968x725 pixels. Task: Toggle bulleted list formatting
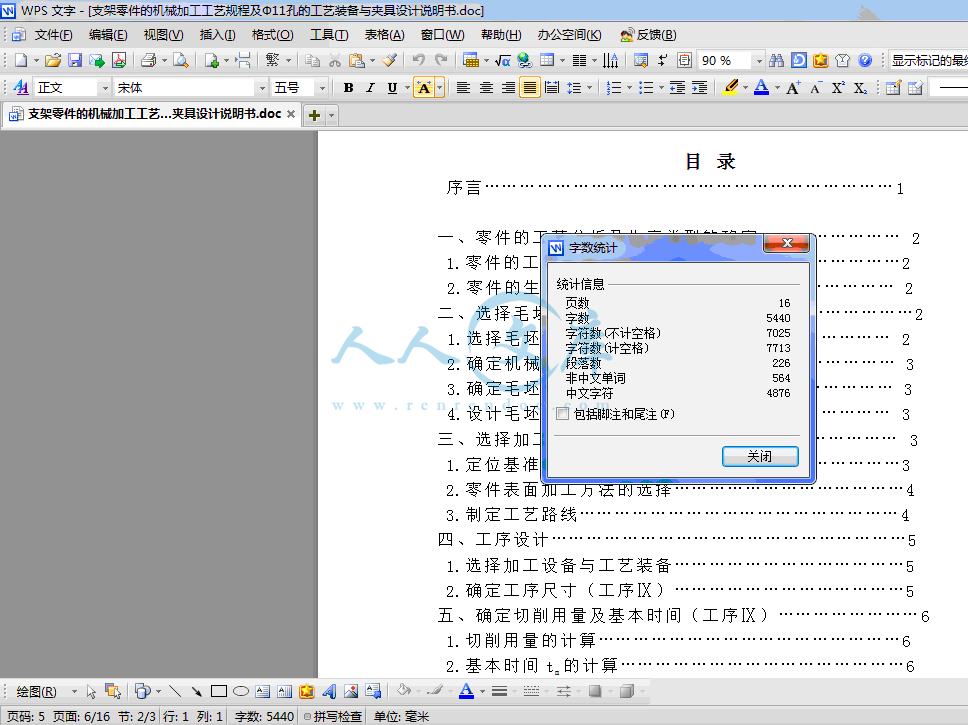646,88
